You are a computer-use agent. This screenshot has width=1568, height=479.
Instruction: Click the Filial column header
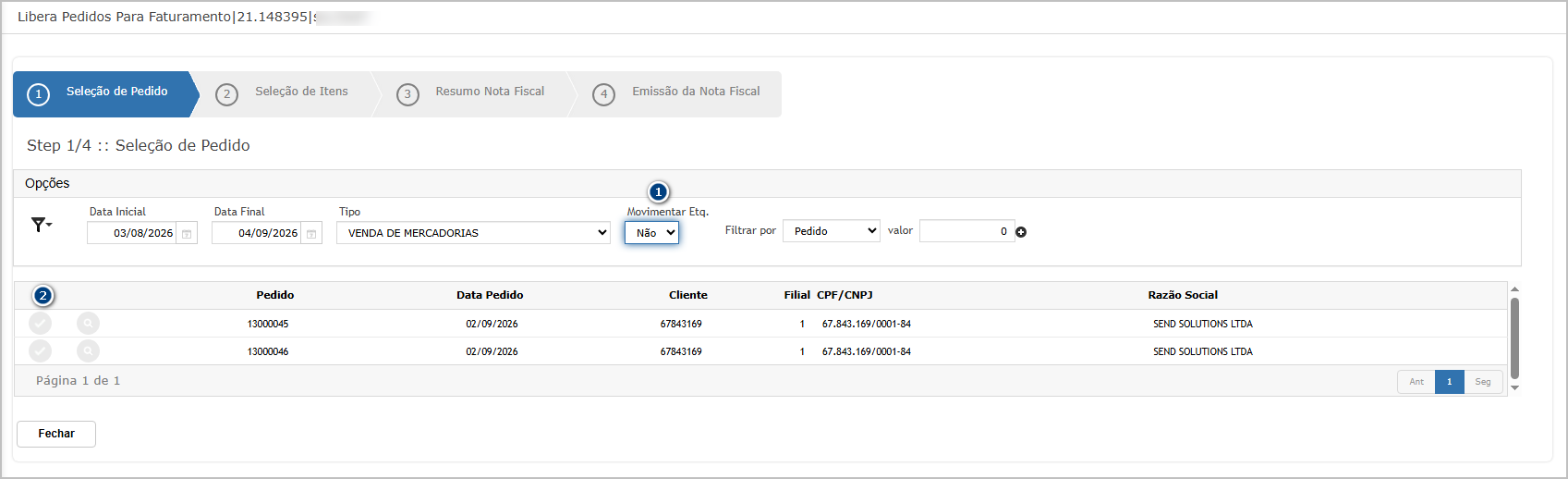click(x=797, y=295)
